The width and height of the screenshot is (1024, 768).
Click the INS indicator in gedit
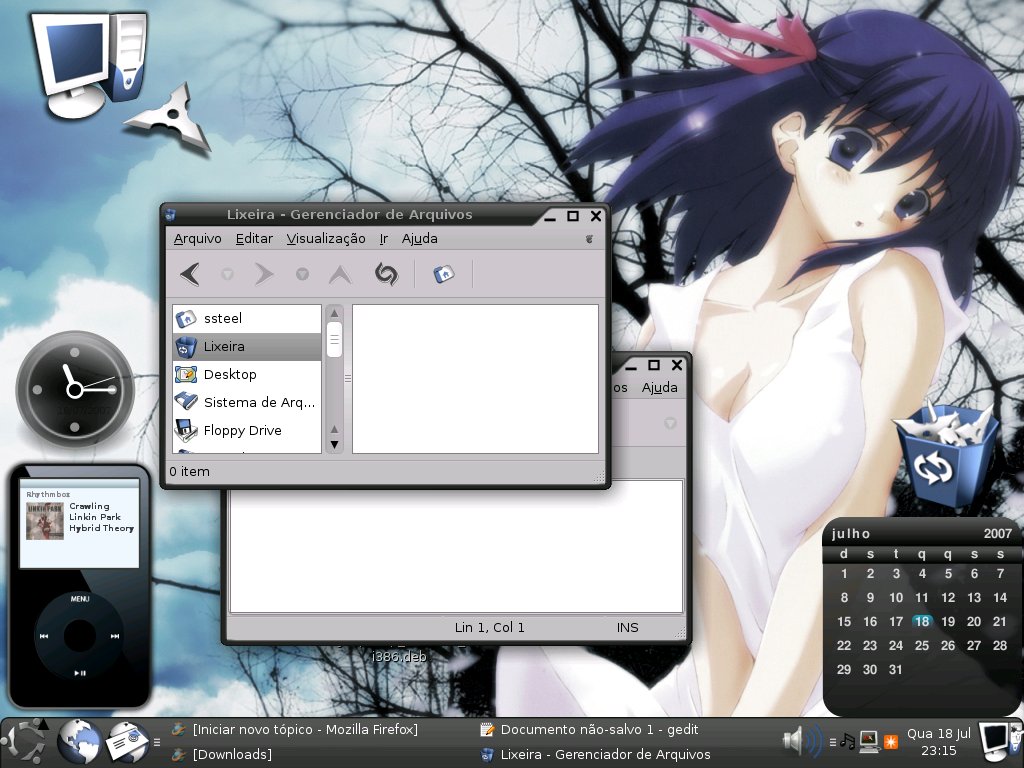coord(628,628)
